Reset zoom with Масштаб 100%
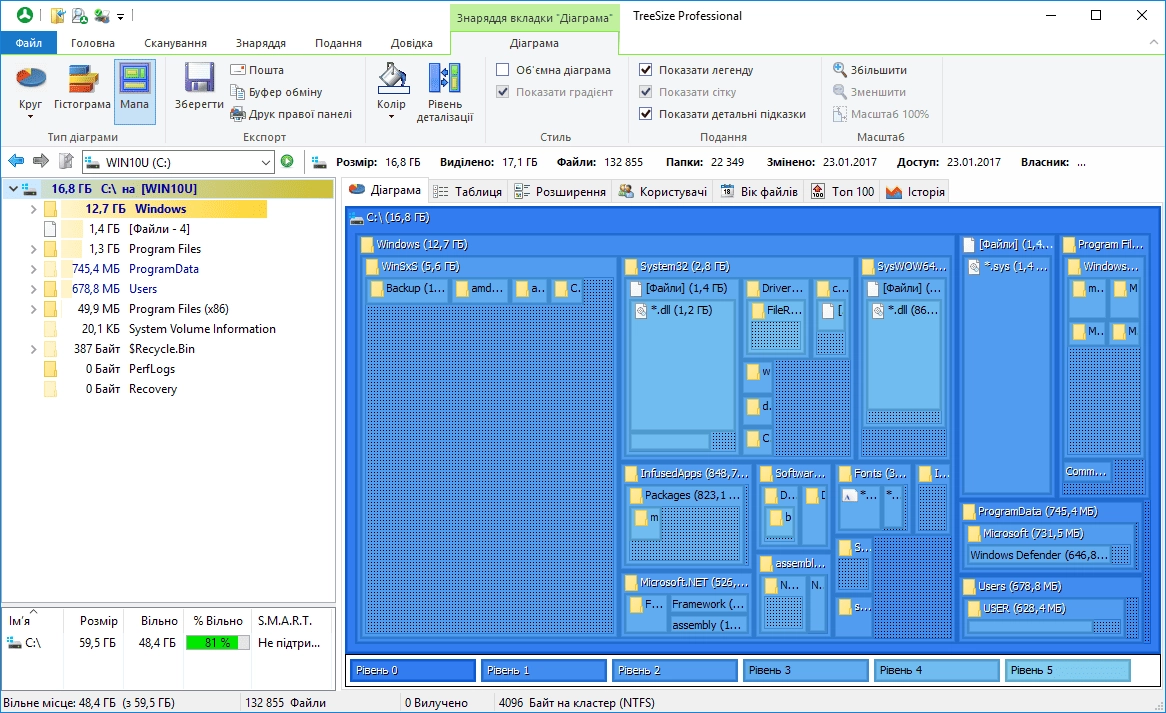 880,114
